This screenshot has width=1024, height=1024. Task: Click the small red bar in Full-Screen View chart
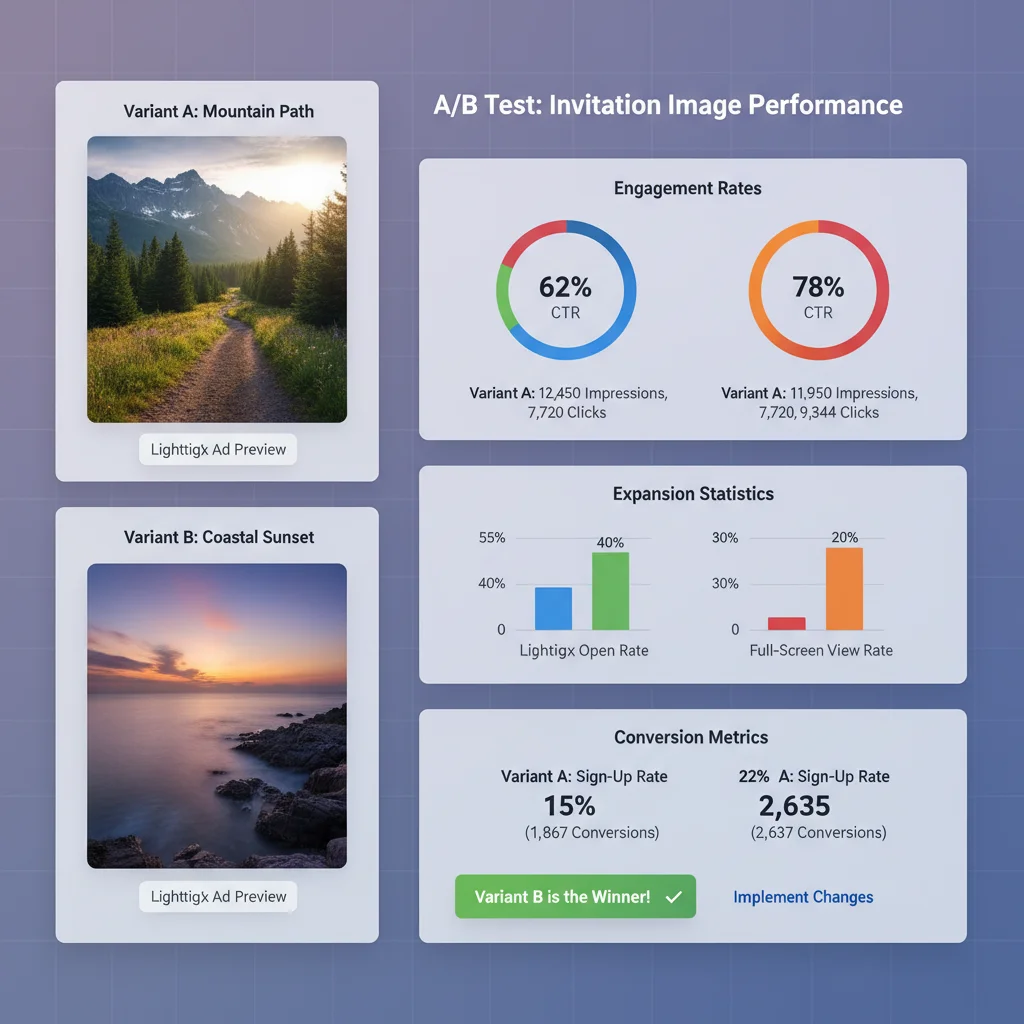[x=786, y=623]
